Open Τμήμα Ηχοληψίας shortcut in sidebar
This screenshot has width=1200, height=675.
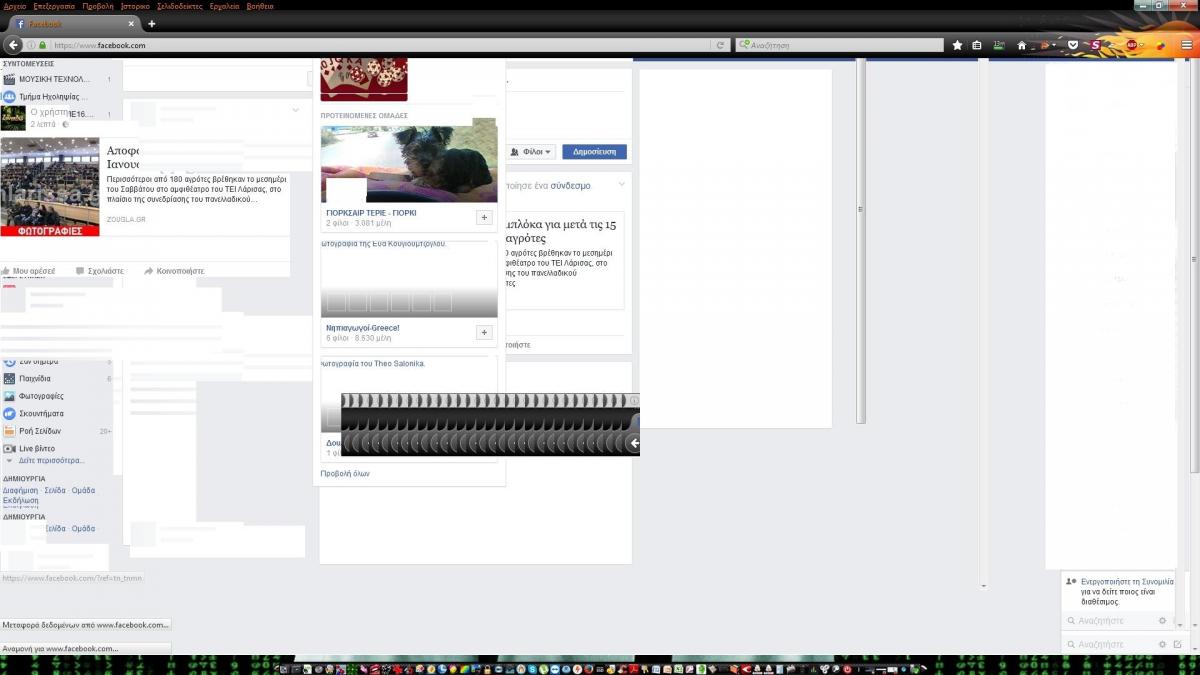[47, 97]
